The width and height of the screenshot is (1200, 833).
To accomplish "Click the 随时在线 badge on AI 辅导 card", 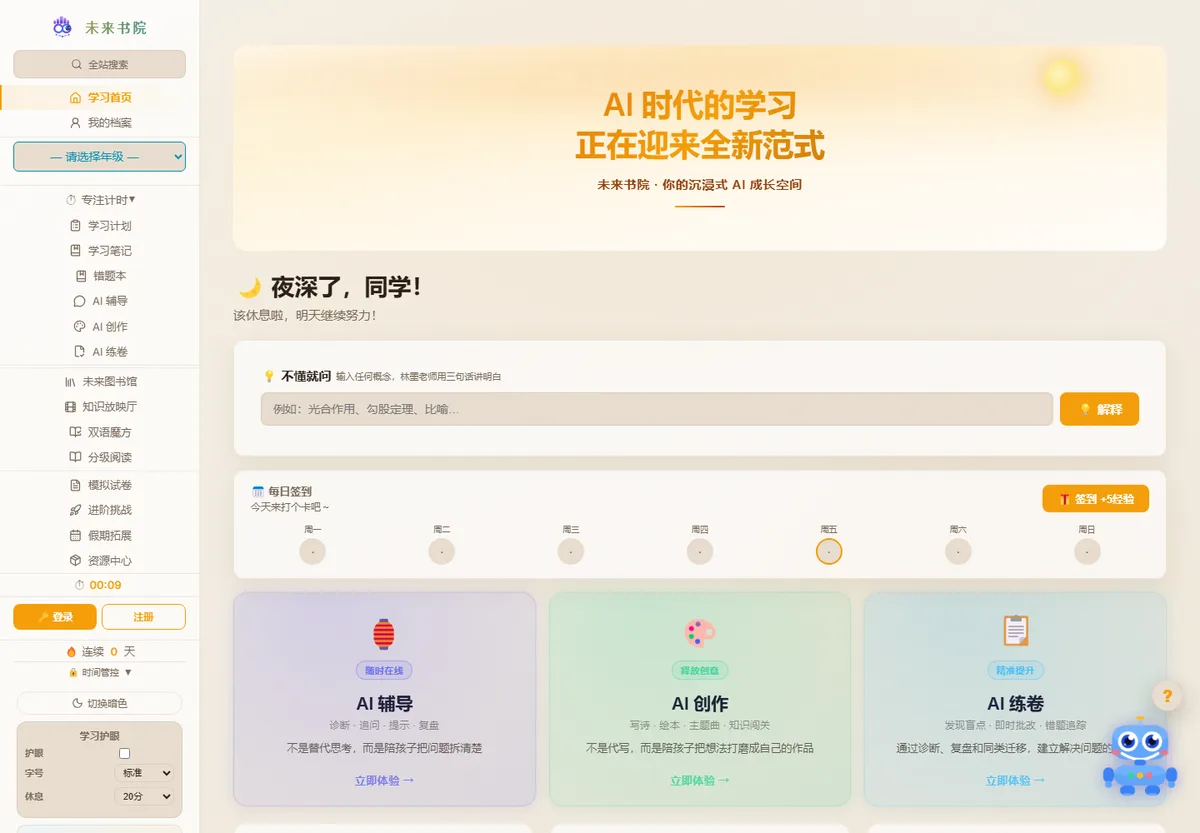I will click(x=384, y=671).
